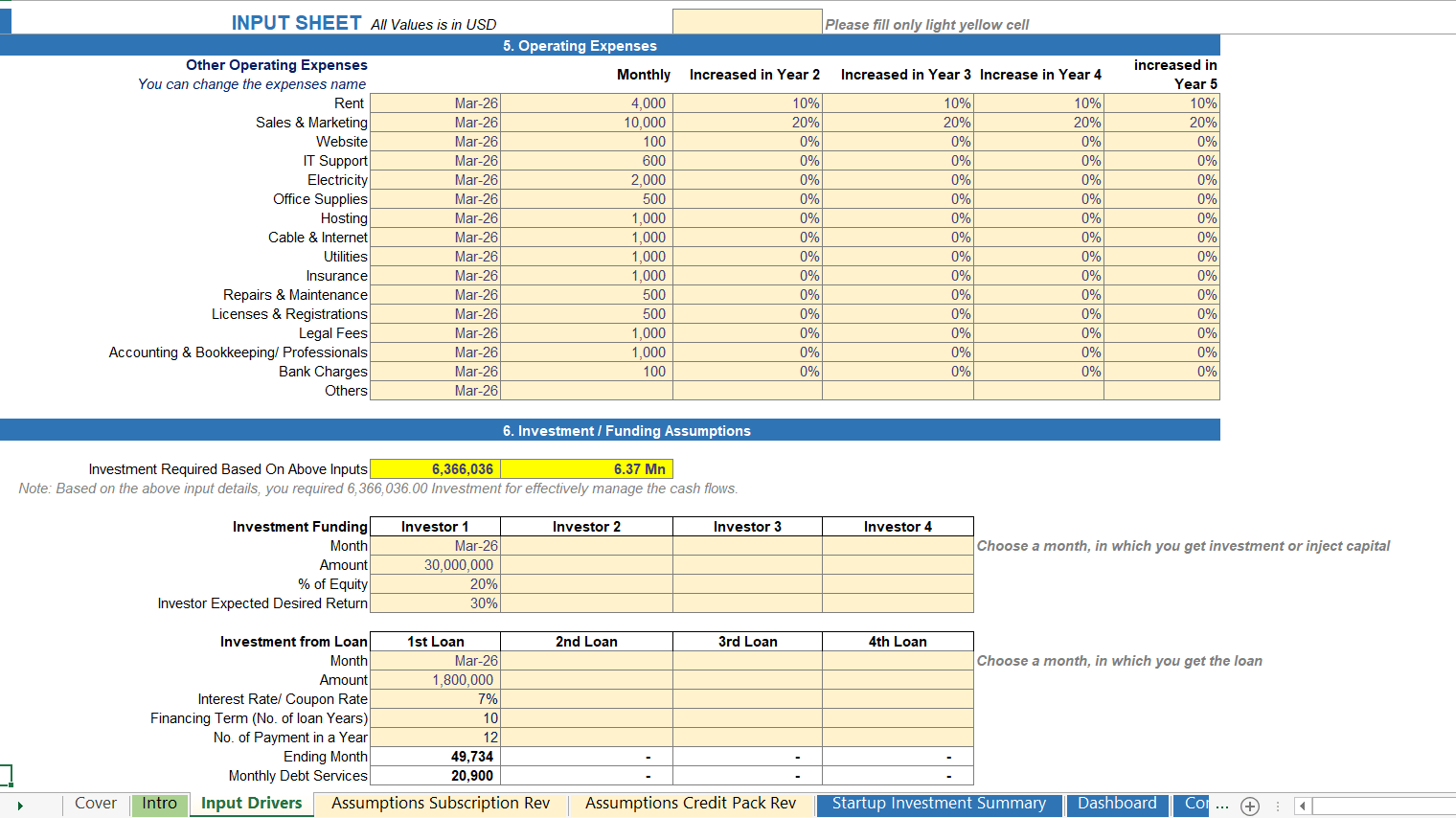This screenshot has height=818, width=1456.
Task: Click the yellow Investment Required cell showing 6,366,036
Action: 435,468
